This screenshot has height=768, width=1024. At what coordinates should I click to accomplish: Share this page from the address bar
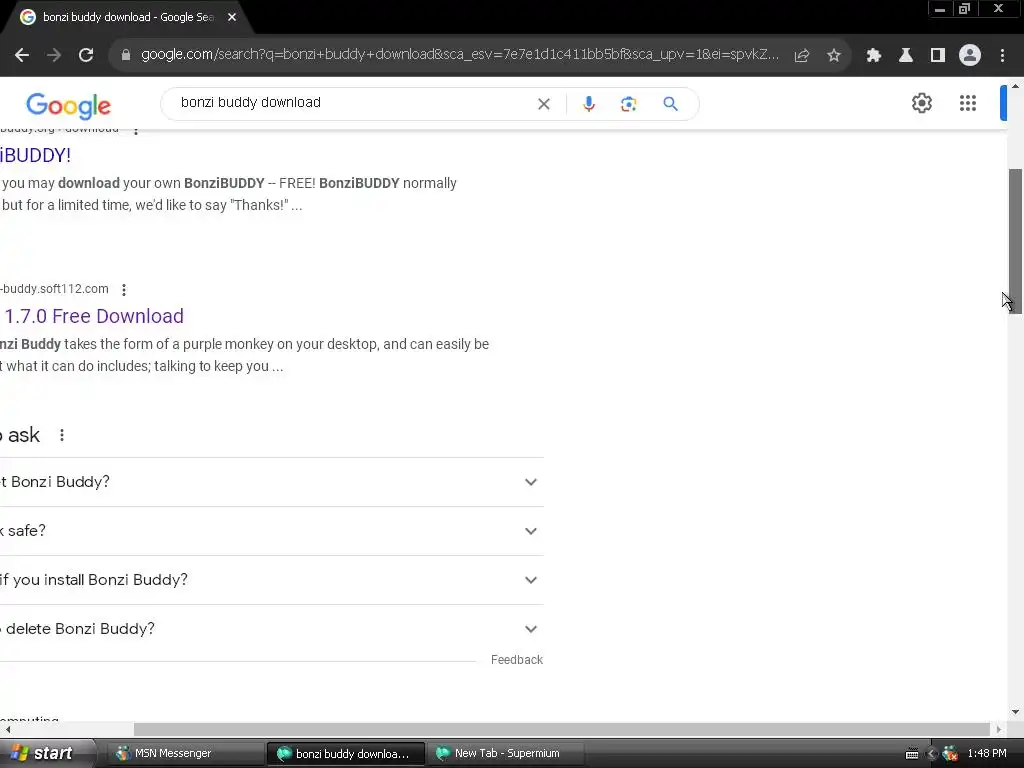(x=802, y=56)
